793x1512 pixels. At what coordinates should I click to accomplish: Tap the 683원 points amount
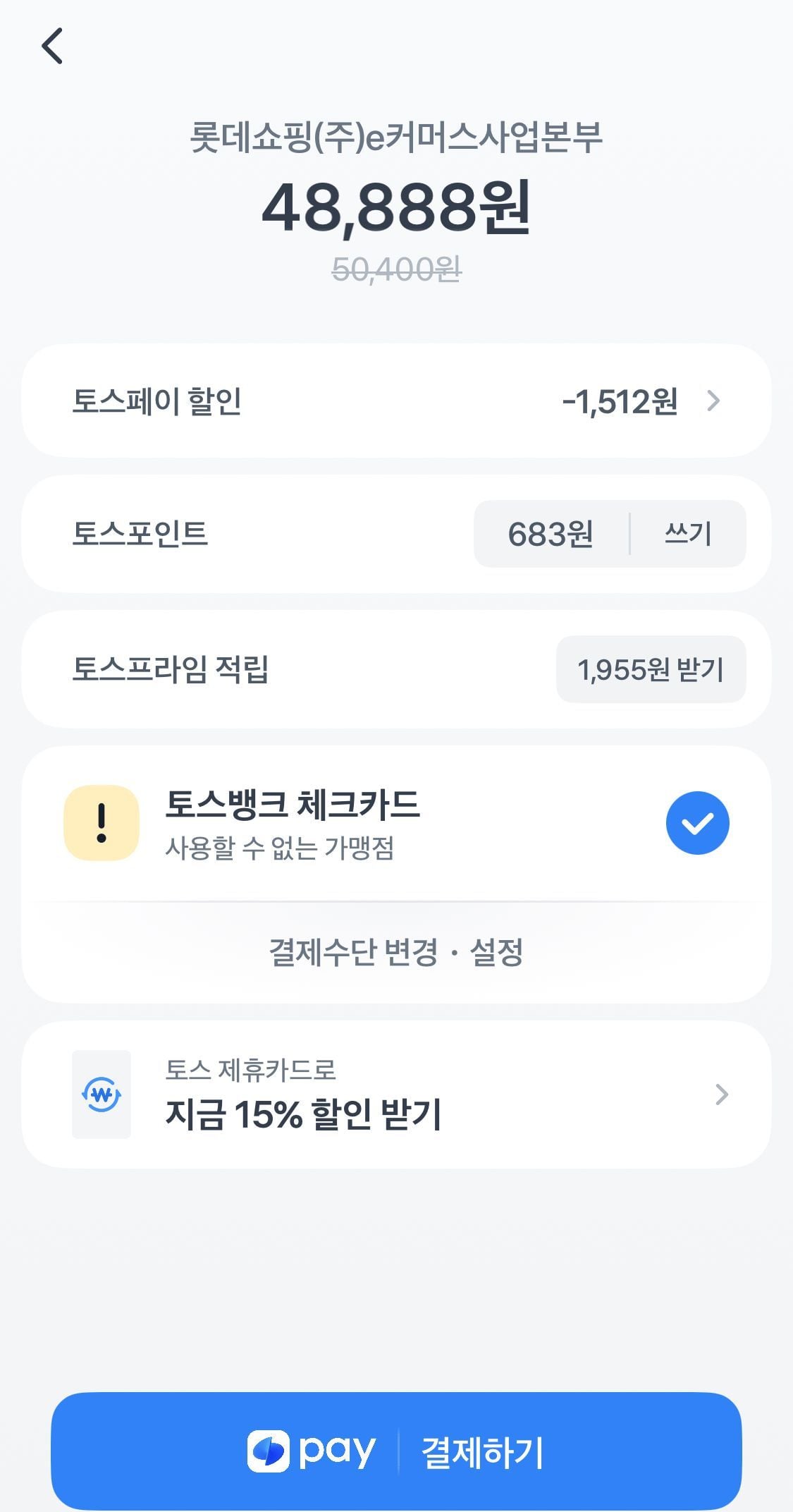point(551,534)
